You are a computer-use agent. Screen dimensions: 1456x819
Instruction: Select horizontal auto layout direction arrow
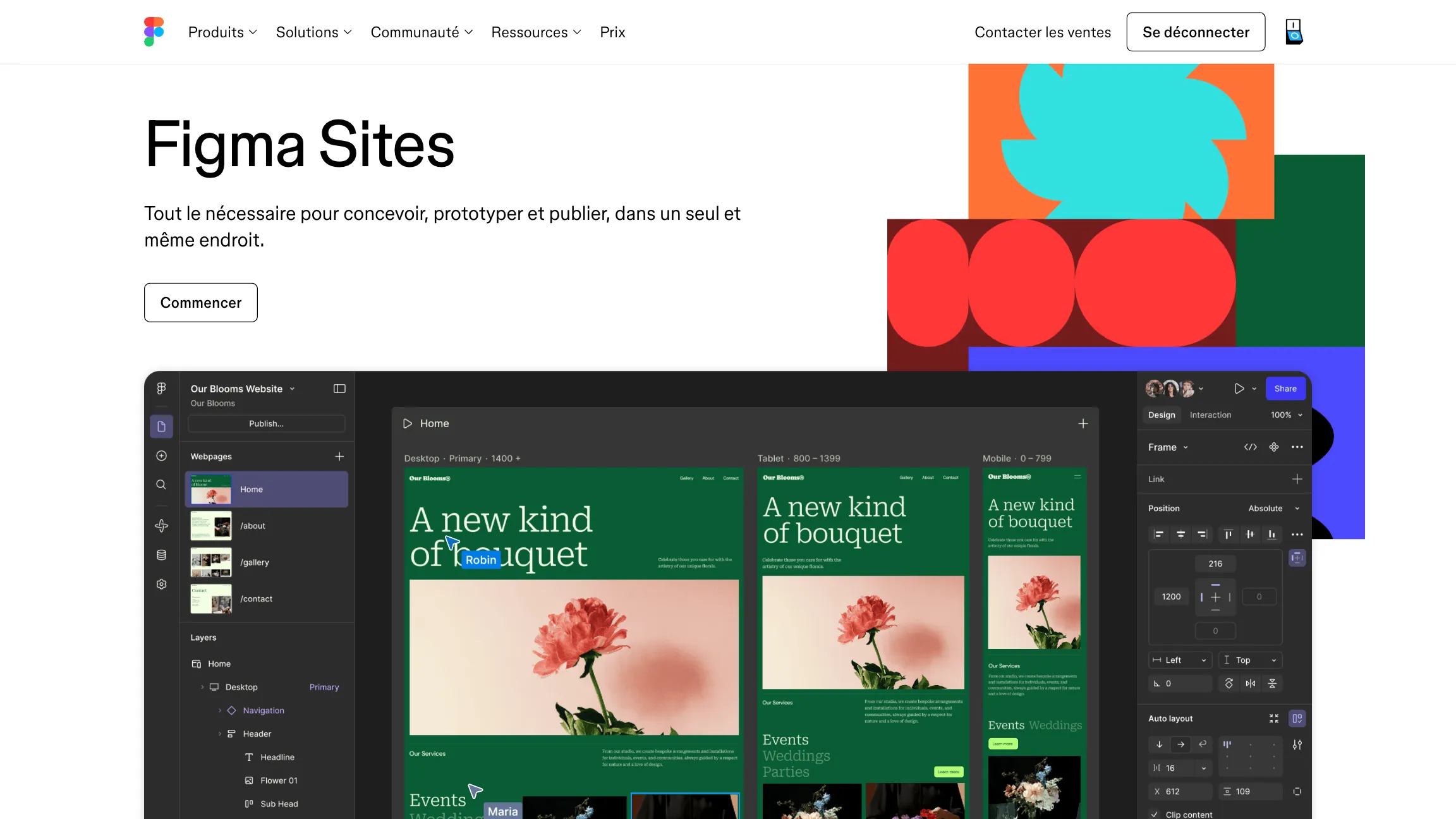pyautogui.click(x=1181, y=744)
